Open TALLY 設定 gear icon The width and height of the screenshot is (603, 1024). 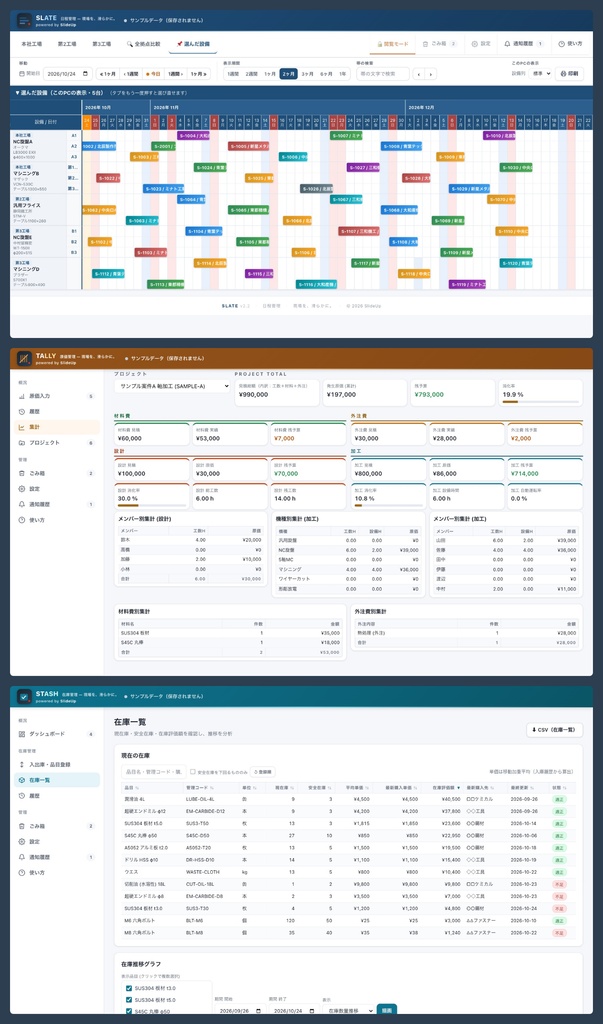(x=22, y=488)
